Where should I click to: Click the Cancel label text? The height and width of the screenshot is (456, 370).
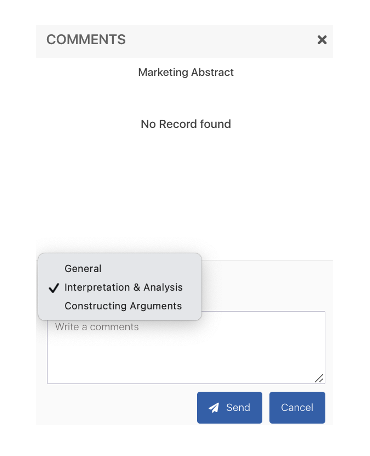297,407
